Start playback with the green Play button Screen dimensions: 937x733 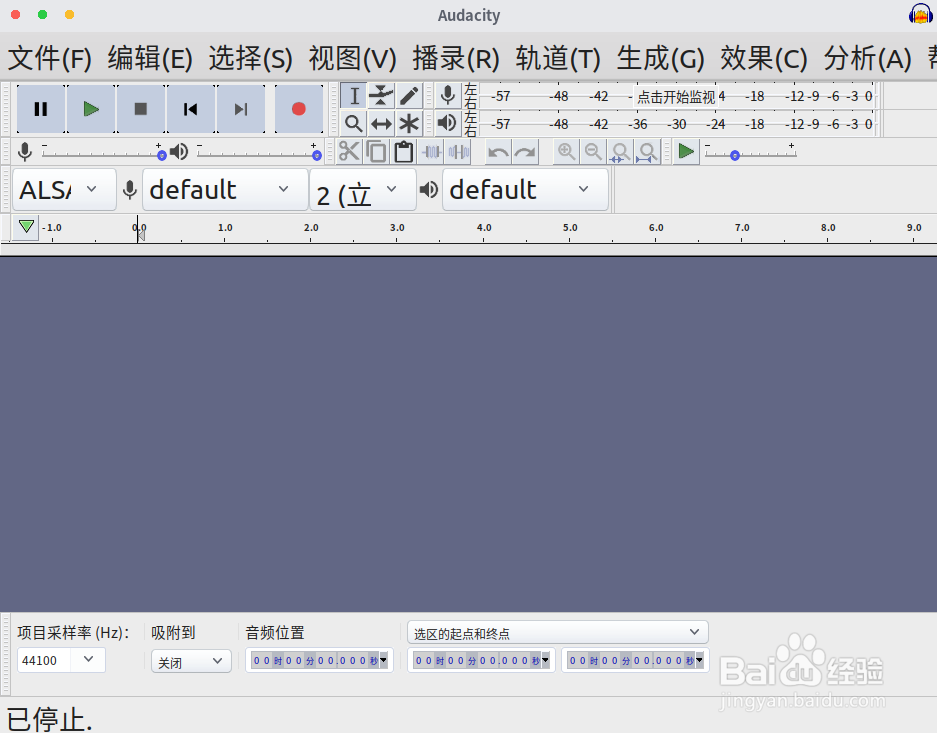[91, 109]
